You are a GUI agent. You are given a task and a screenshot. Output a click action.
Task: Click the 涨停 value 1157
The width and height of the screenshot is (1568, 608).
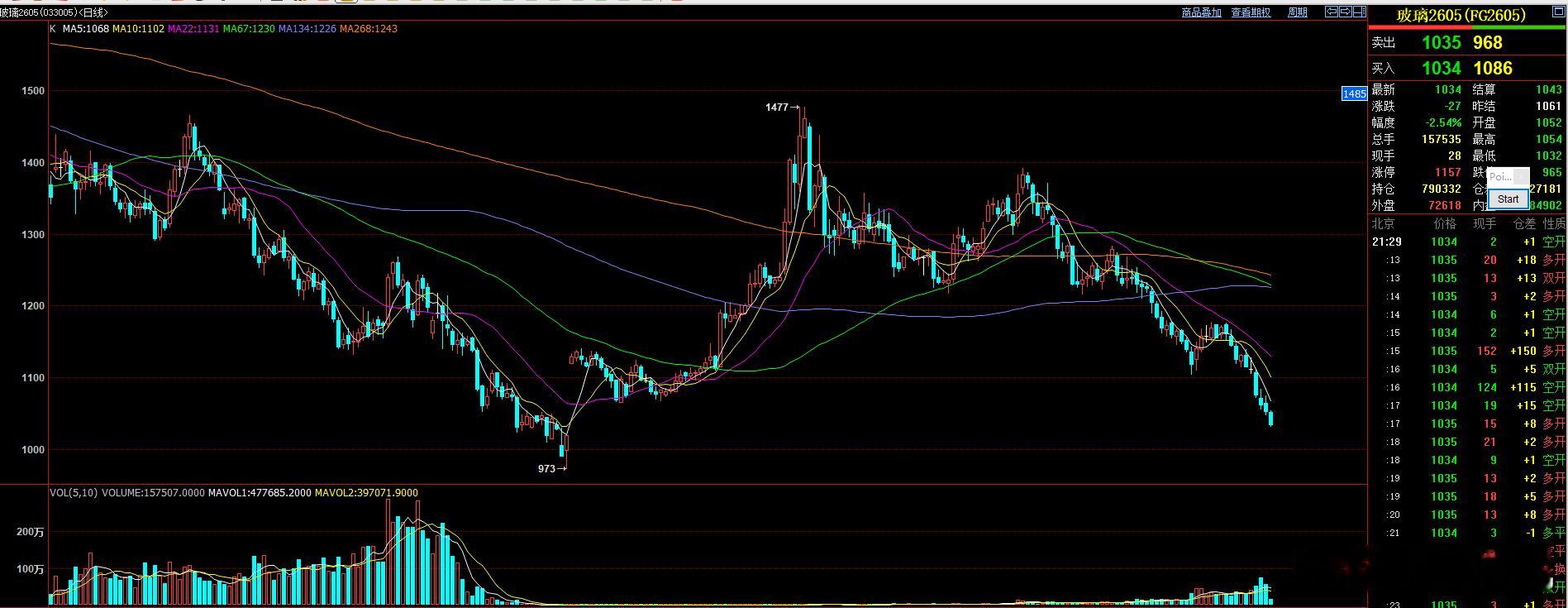click(x=1448, y=173)
